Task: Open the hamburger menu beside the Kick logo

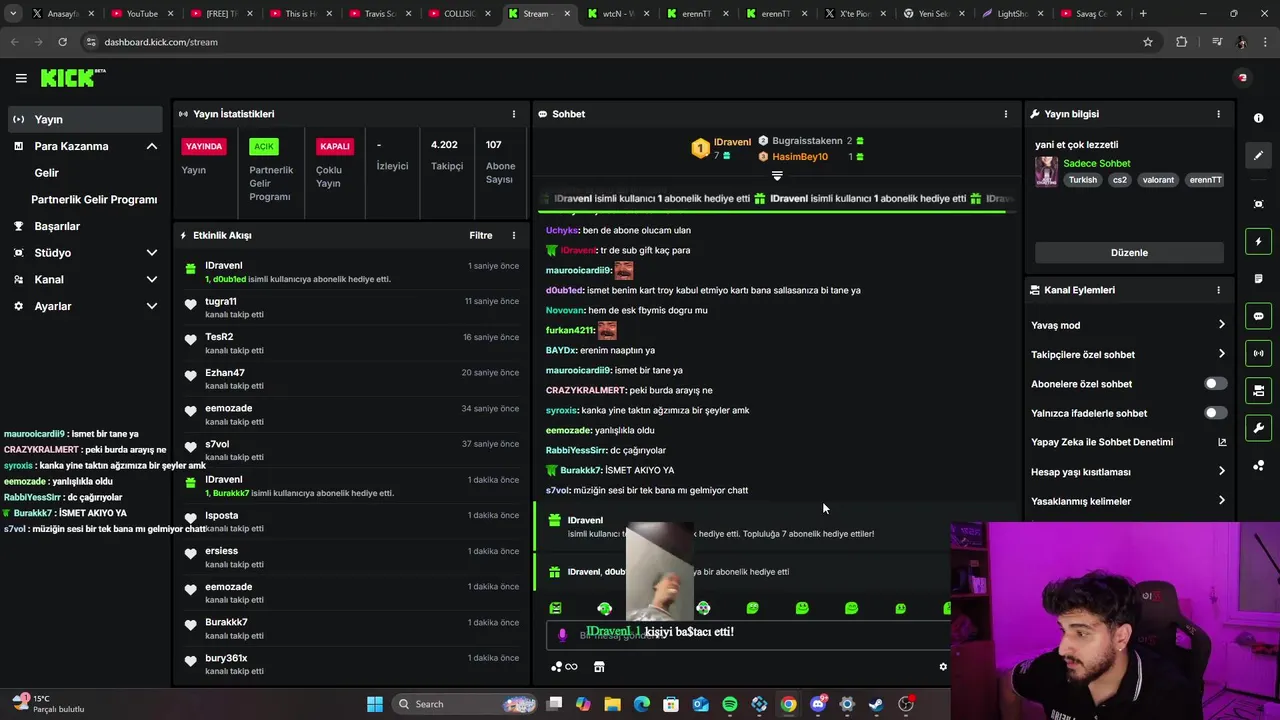Action: coord(21,78)
